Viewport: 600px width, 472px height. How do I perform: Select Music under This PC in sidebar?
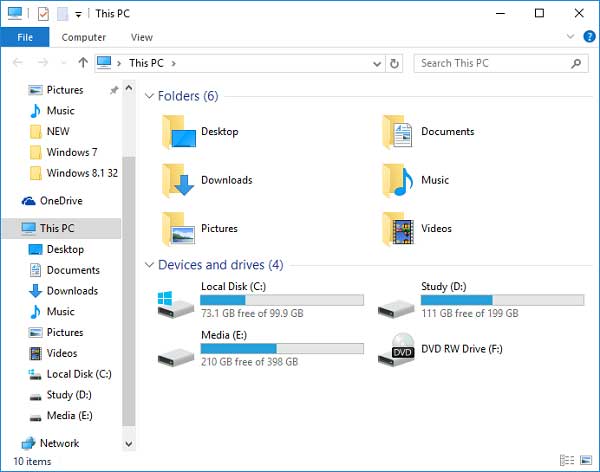(60, 312)
